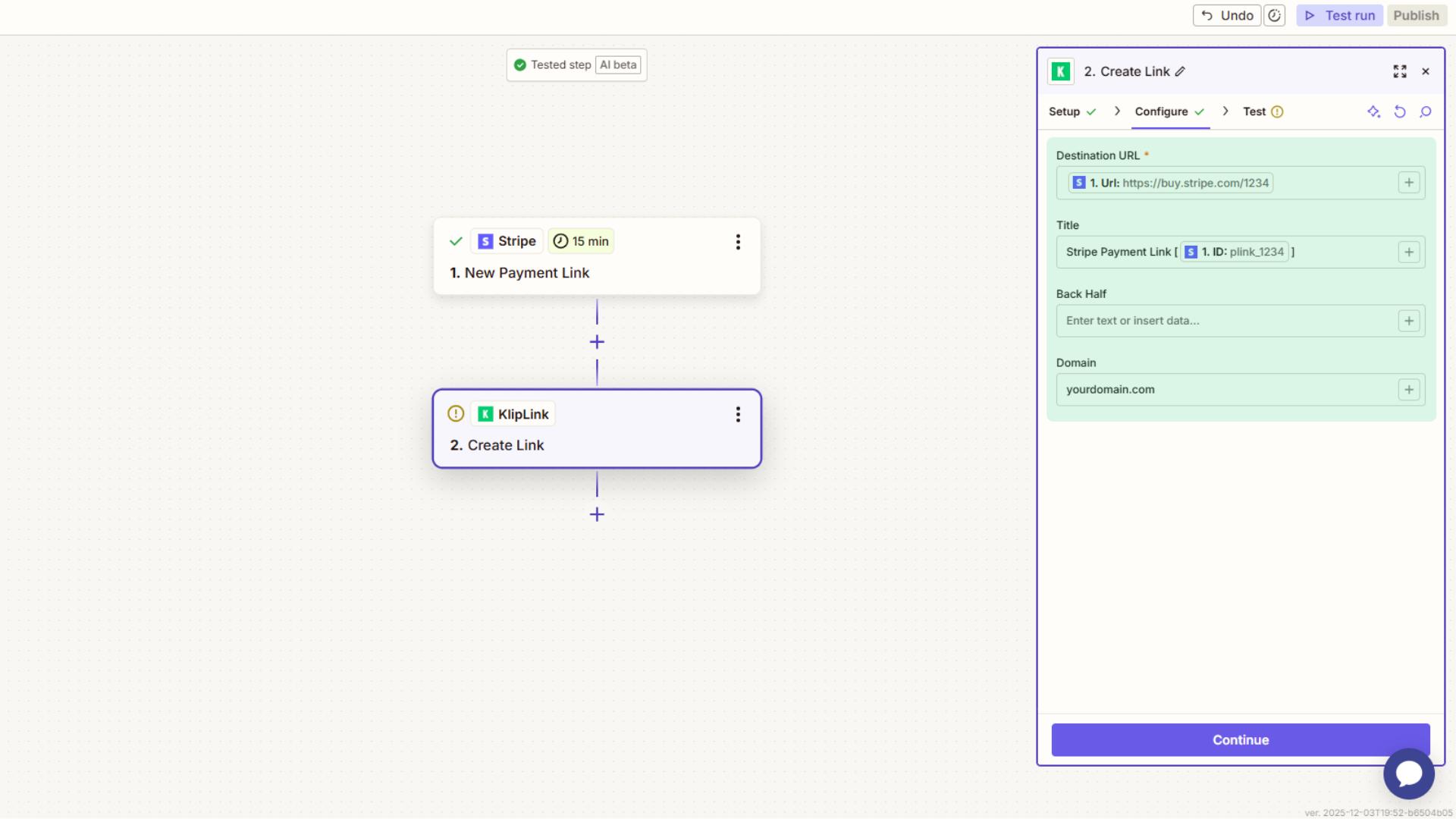Open the three-dot menu on the Create Link step

pos(738,414)
